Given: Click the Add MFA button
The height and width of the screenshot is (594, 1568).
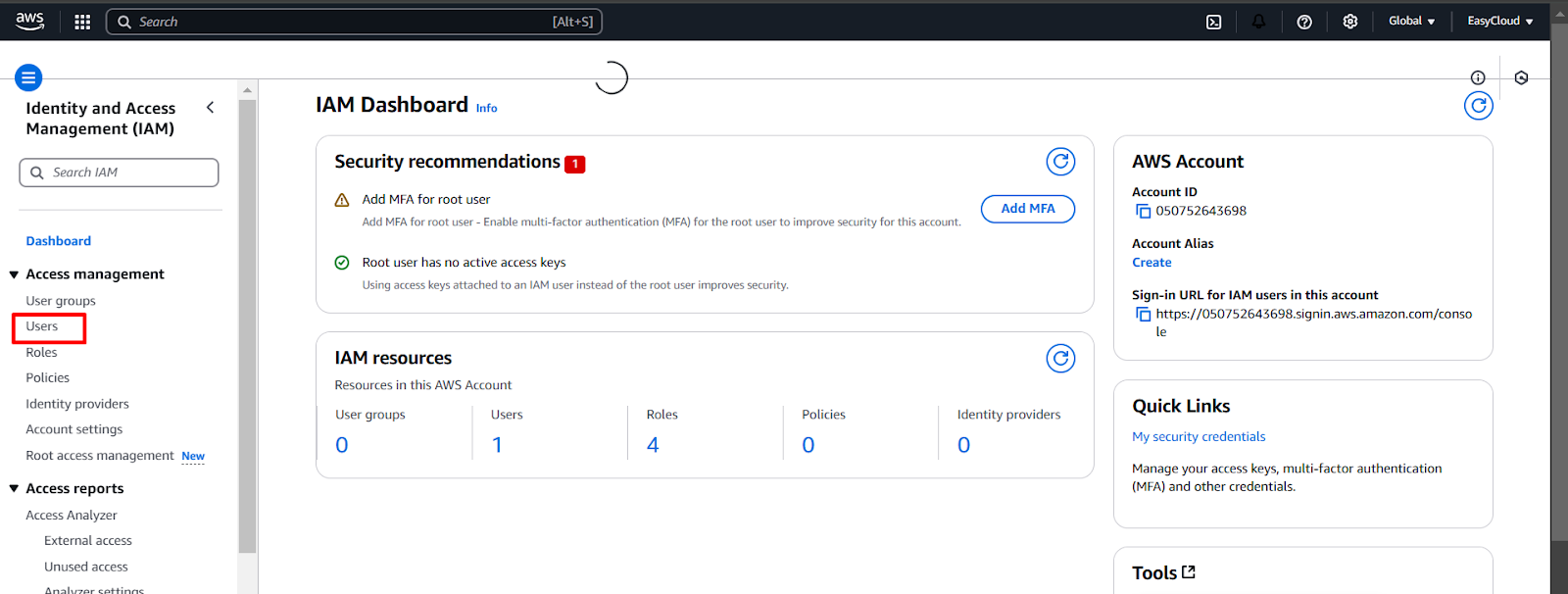Looking at the screenshot, I should [1028, 209].
